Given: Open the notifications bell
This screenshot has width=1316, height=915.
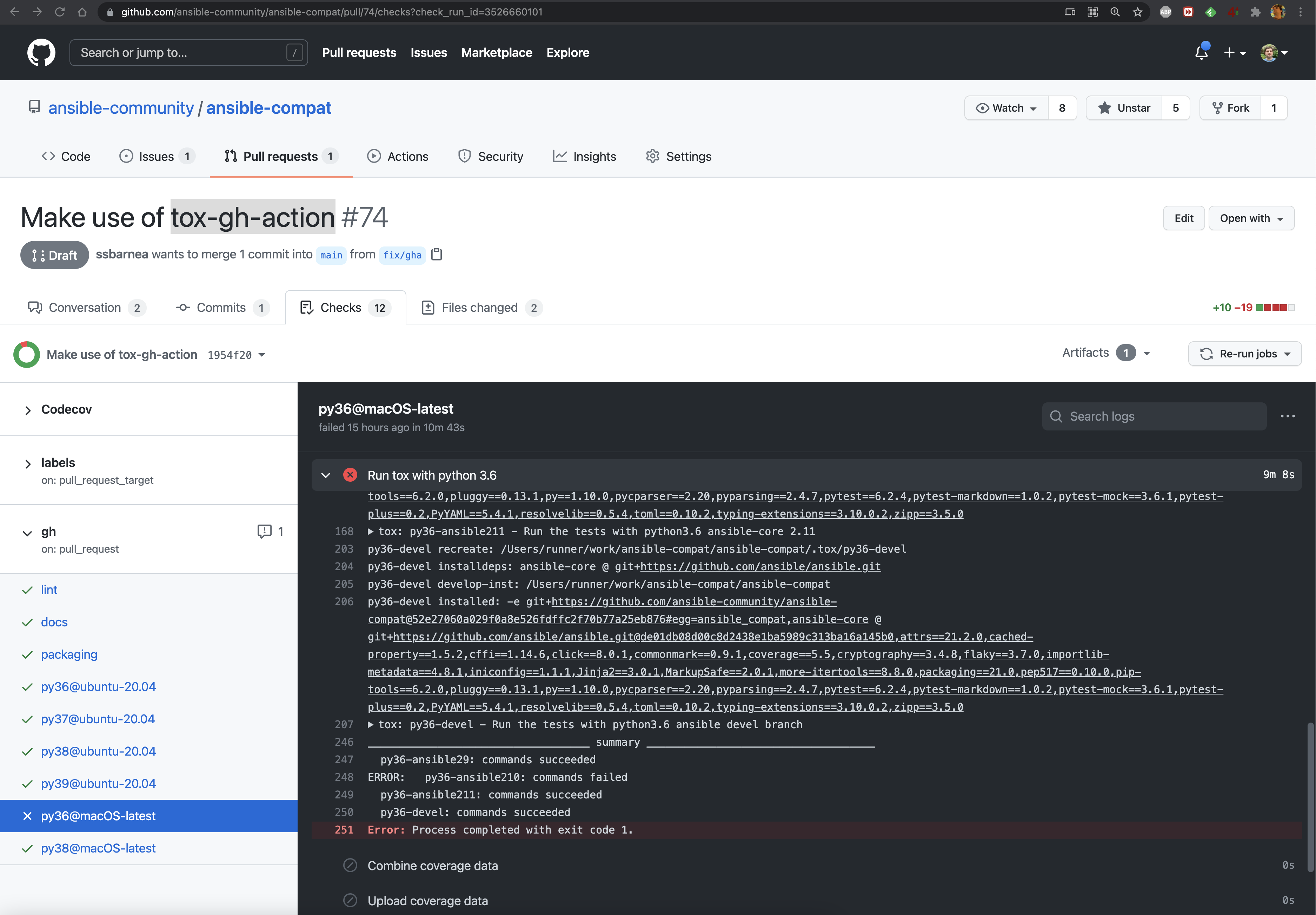Looking at the screenshot, I should point(1201,53).
